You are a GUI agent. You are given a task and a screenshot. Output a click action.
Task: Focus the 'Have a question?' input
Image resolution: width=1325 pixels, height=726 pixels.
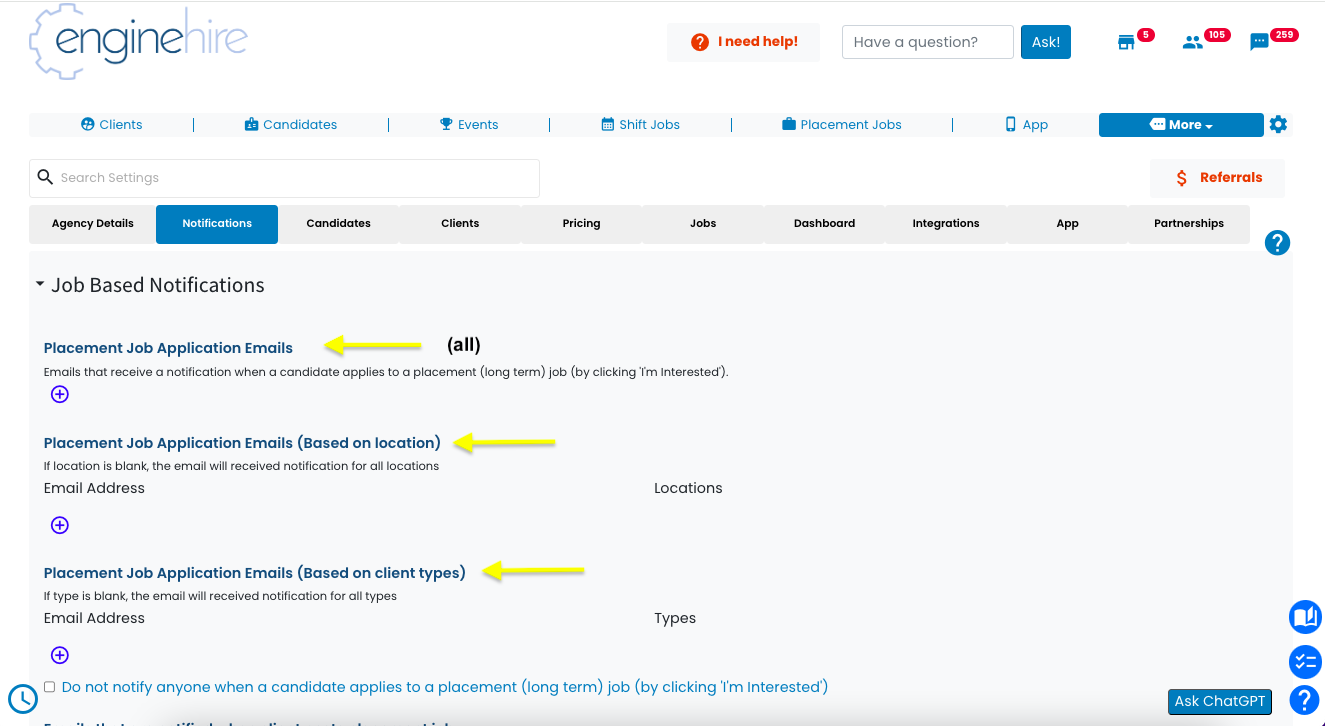[x=928, y=42]
